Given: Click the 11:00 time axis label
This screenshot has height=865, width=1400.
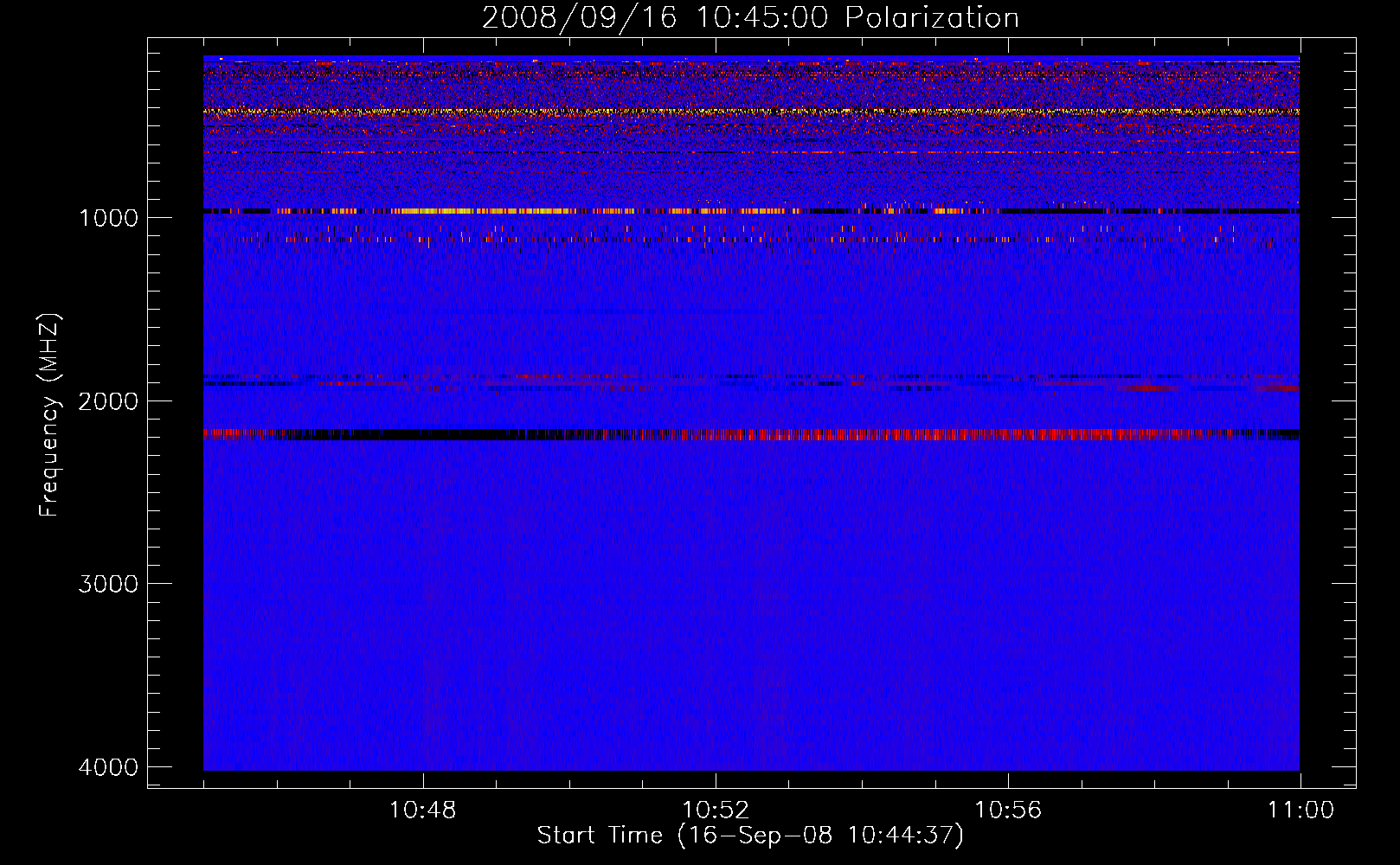Looking at the screenshot, I should 1300,811.
